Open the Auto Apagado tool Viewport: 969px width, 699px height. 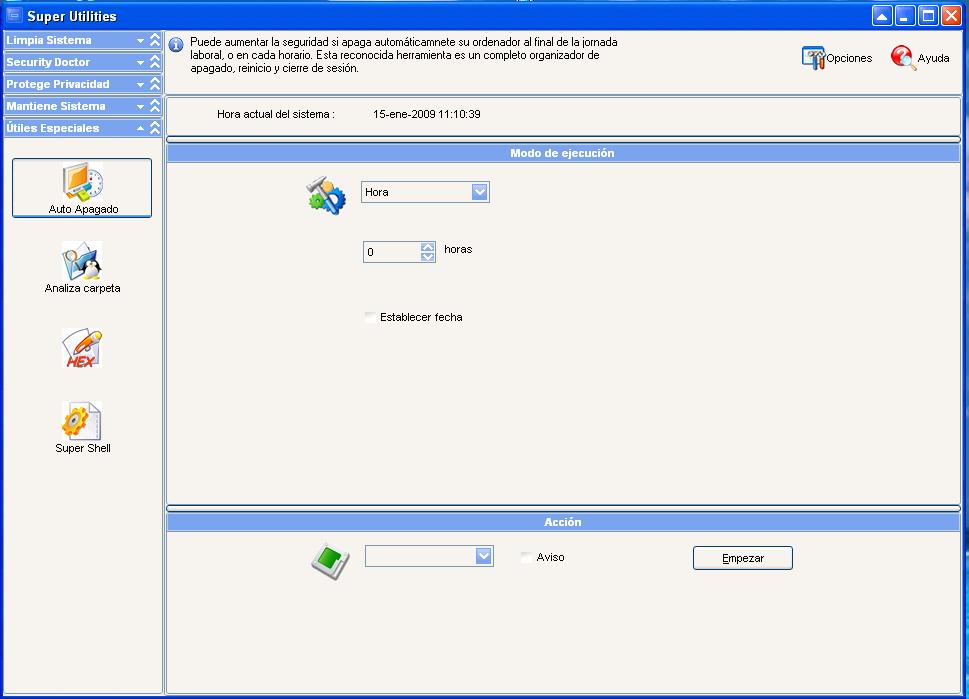pos(82,188)
